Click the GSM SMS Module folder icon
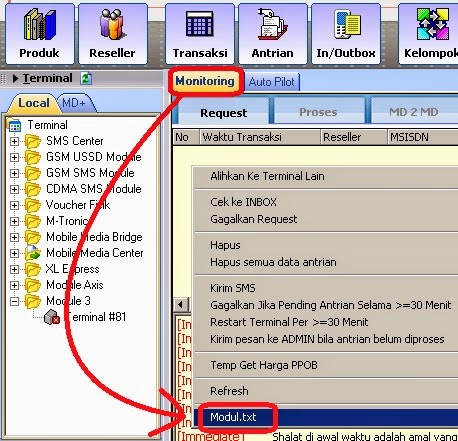The height and width of the screenshot is (441, 458). coord(33,173)
